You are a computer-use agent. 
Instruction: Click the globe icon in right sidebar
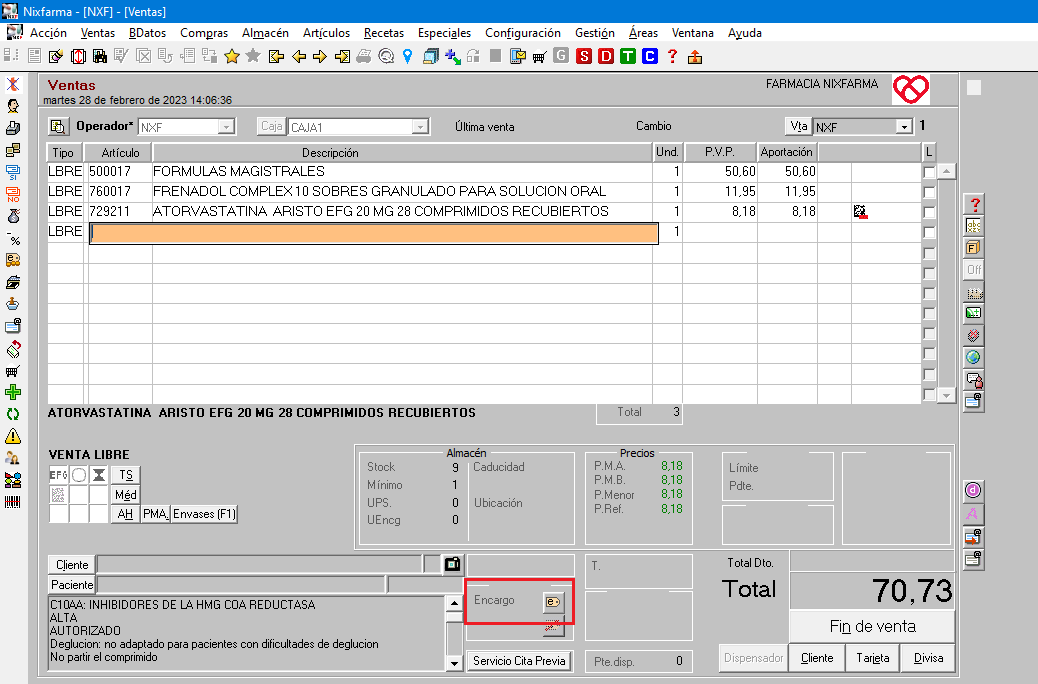(973, 358)
